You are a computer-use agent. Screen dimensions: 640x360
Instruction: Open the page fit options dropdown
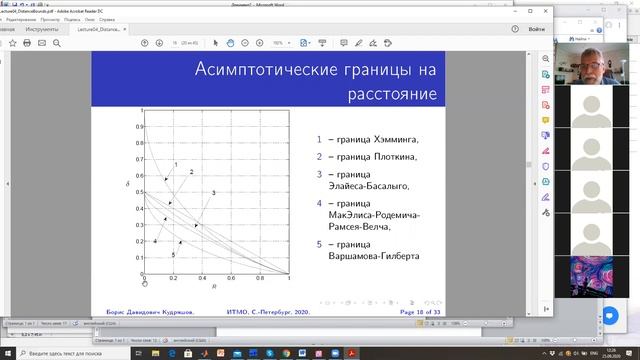click(x=305, y=43)
